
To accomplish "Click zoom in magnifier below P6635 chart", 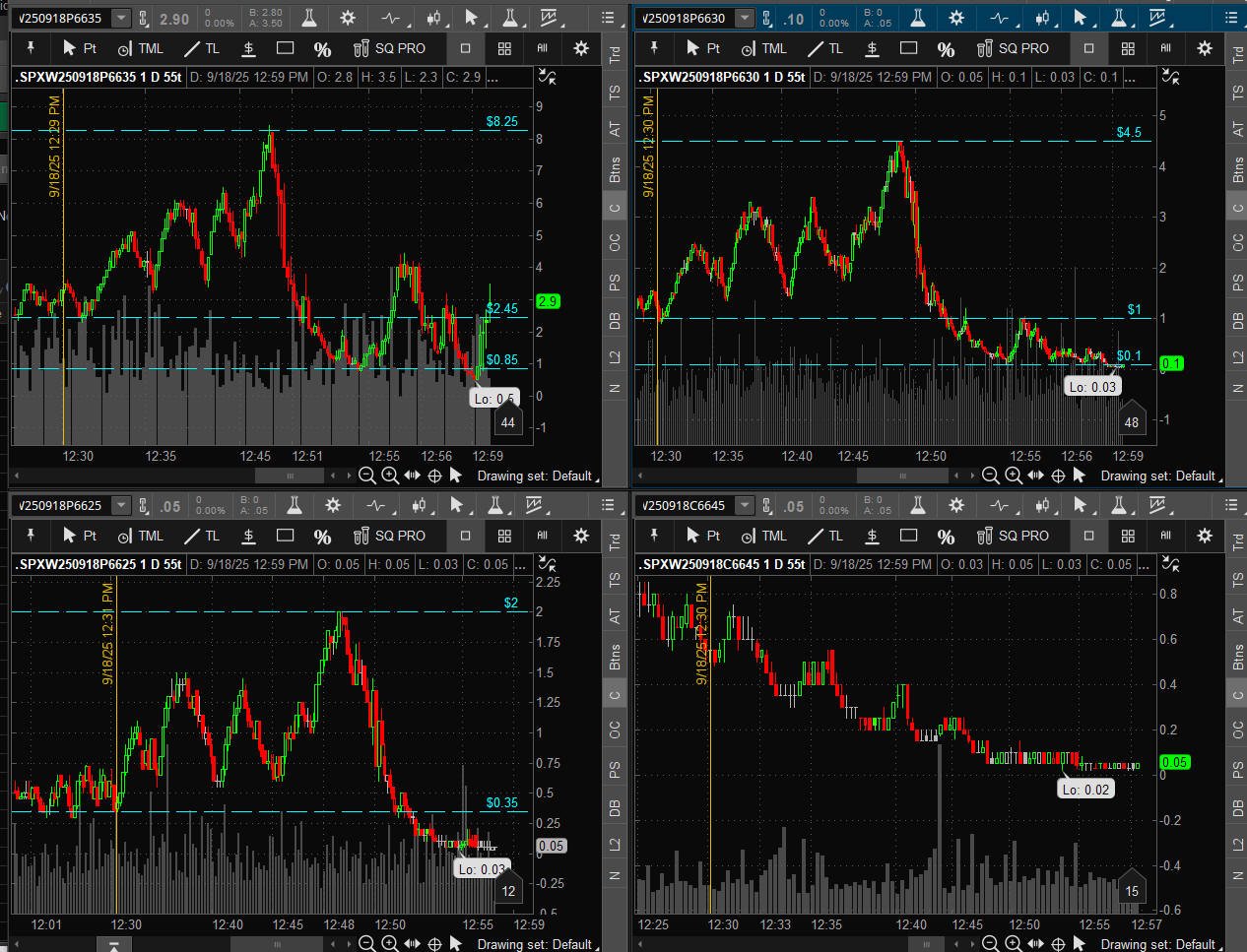I will pos(389,476).
